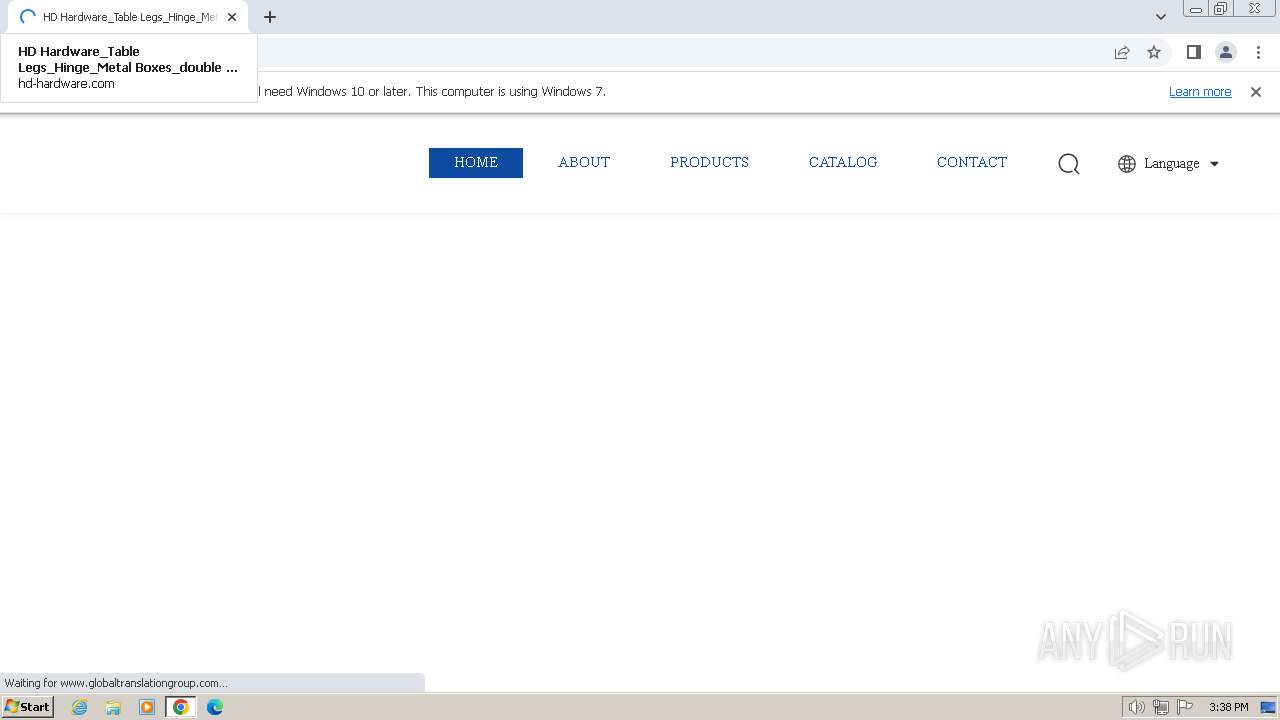Click the website search magnifier icon

click(1069, 164)
